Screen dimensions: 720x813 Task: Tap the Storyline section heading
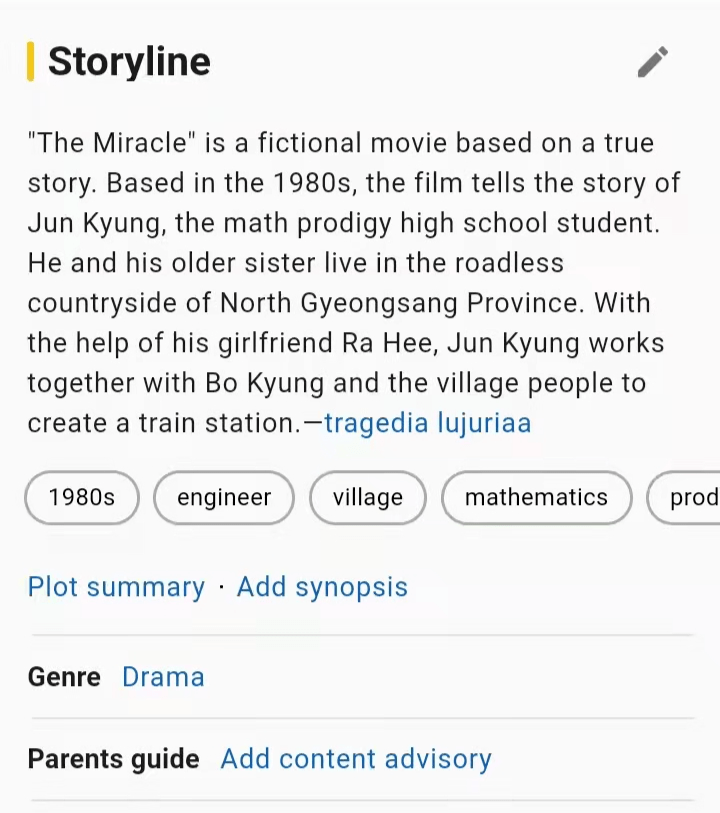129,62
